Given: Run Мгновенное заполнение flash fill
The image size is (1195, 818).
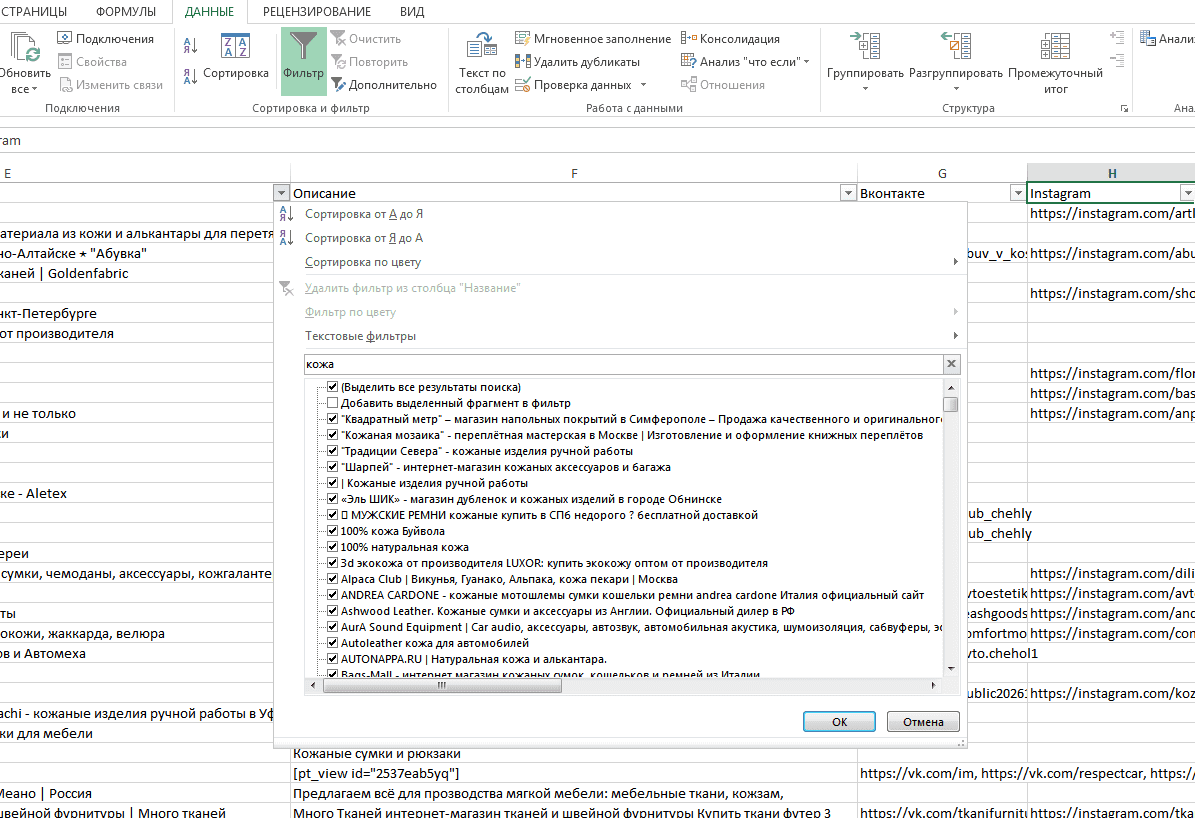Looking at the screenshot, I should (x=593, y=39).
